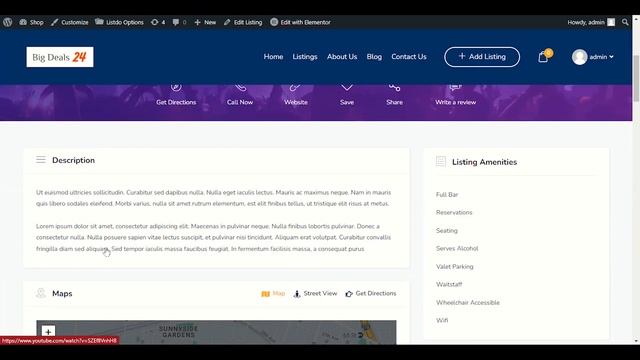This screenshot has width=640, height=360.
Task: Open the Shop admin bar link
Action: 31,22
